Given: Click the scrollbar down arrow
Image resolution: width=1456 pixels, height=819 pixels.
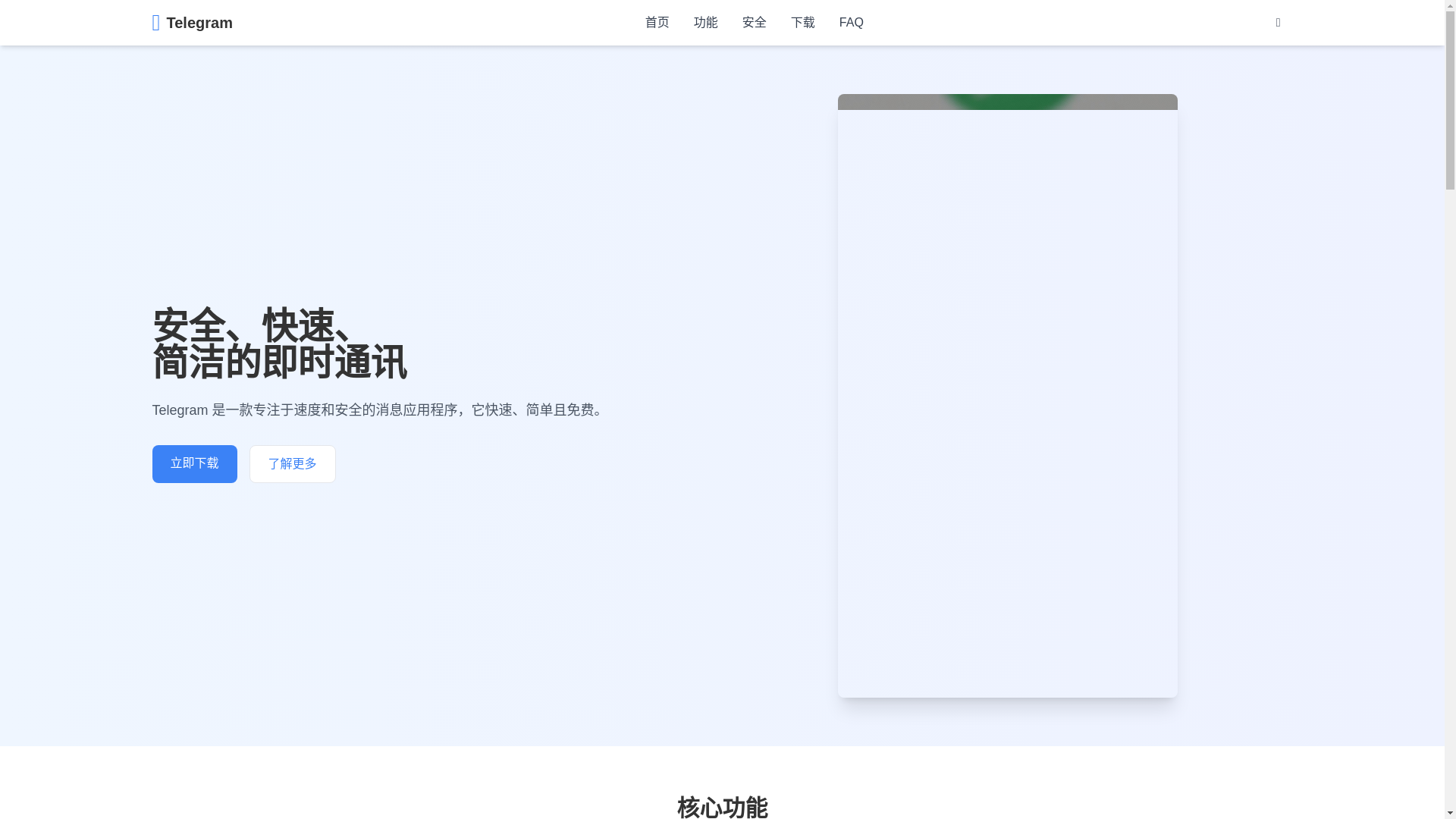Looking at the screenshot, I should [x=1450, y=813].
